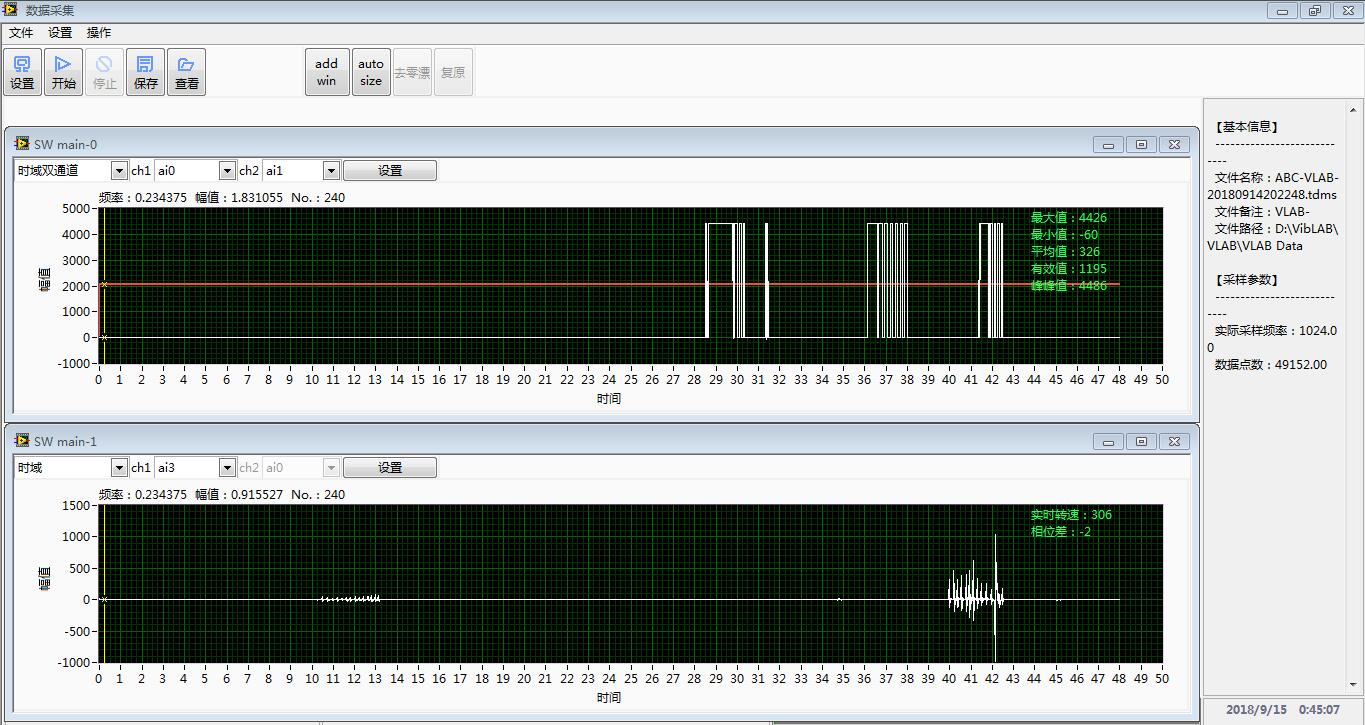Maximize the SW main-0 sub-window

(x=1141, y=145)
